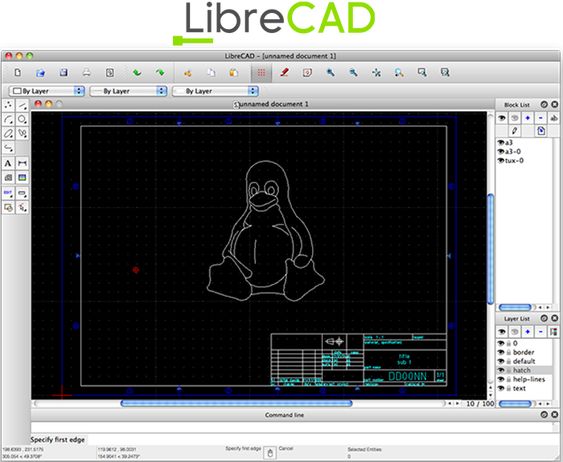
Task: Open the Lines tool menu
Action: click(22, 105)
